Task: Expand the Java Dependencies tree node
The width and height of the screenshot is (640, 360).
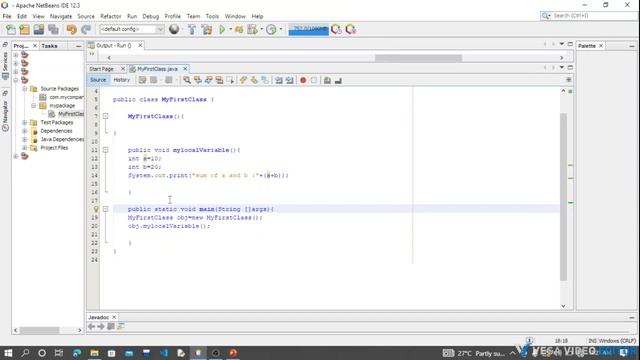Action: [24, 140]
